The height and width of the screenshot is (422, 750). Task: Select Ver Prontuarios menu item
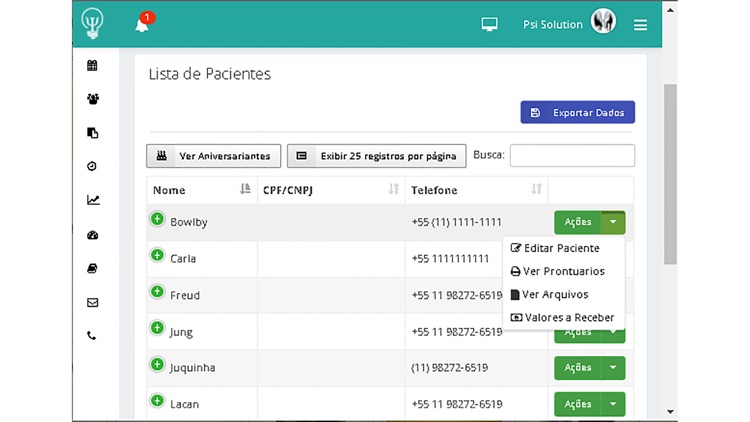(557, 271)
